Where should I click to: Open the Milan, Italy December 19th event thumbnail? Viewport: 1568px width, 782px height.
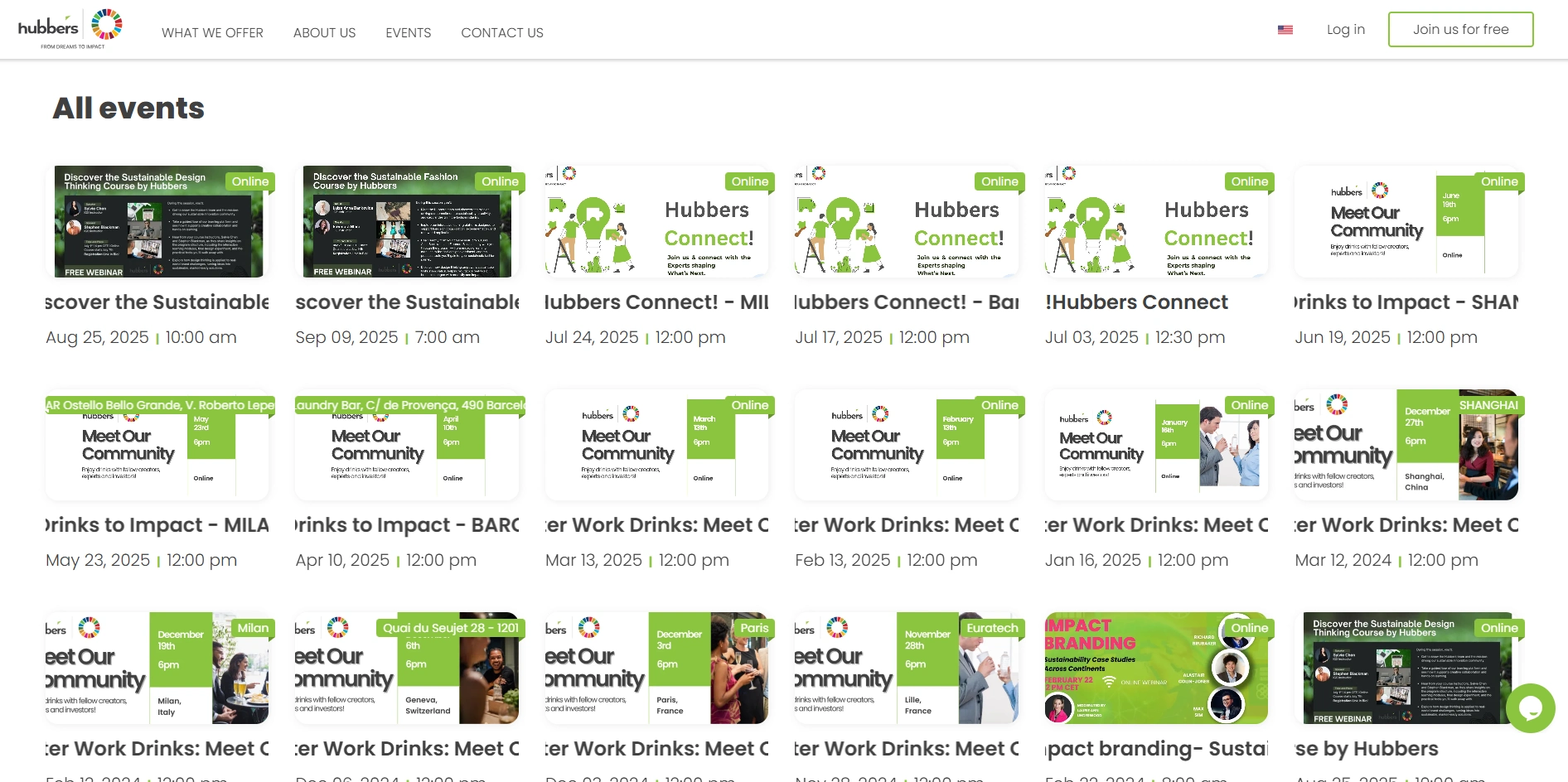point(157,669)
